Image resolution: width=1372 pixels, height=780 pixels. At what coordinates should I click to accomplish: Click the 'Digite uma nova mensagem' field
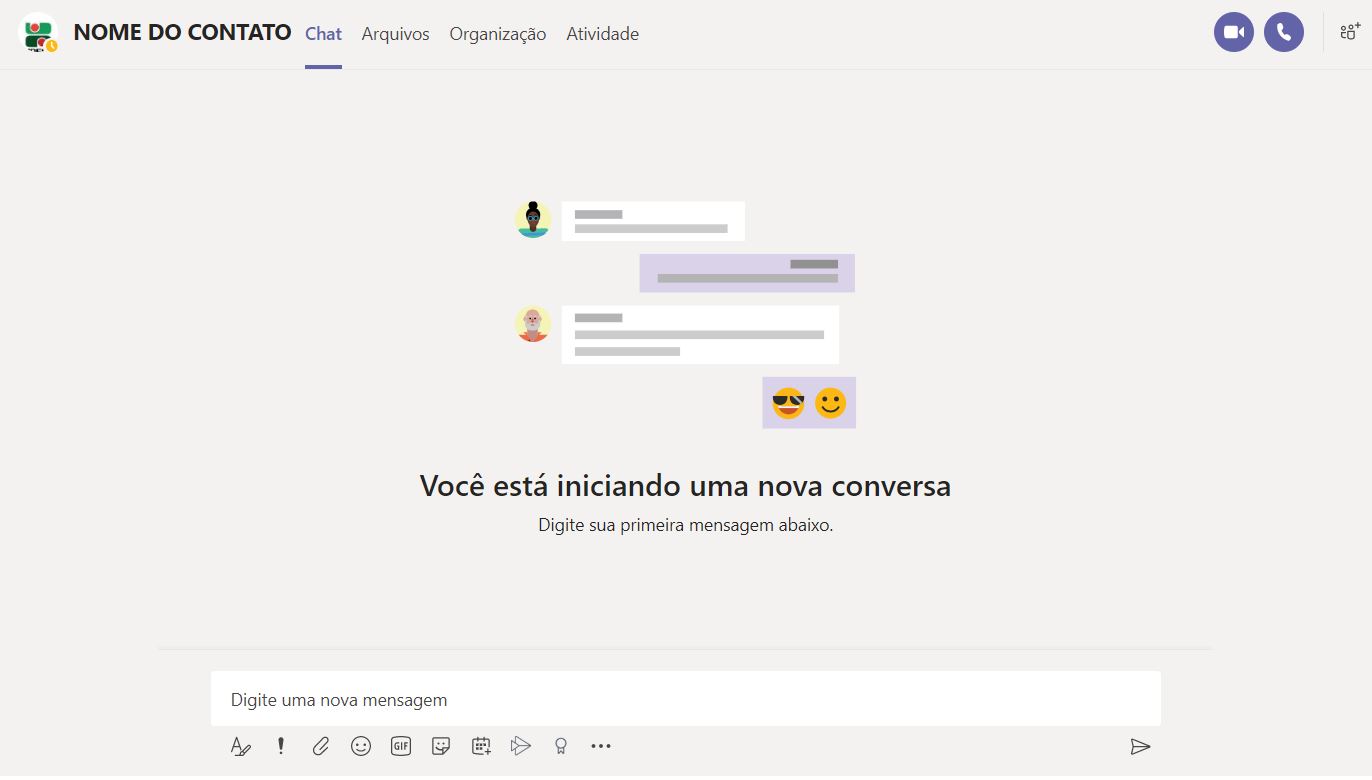(x=685, y=699)
